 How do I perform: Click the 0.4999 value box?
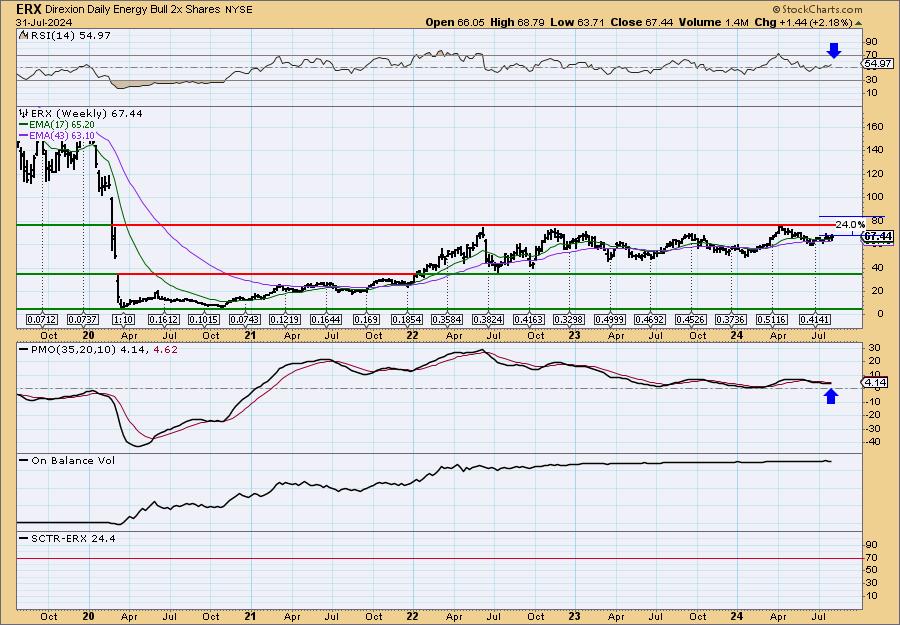point(610,319)
